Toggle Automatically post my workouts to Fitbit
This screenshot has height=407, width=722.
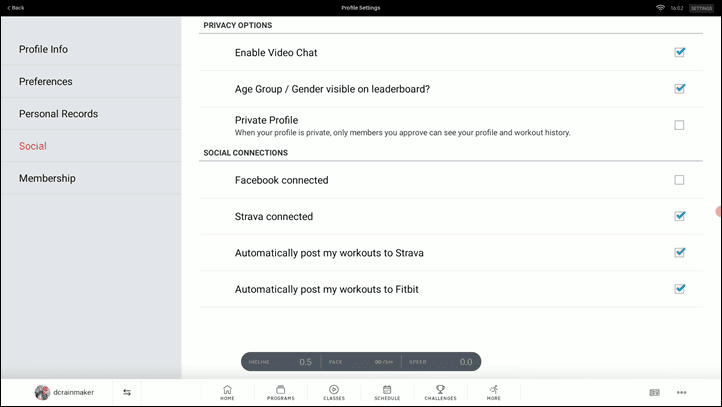point(679,289)
